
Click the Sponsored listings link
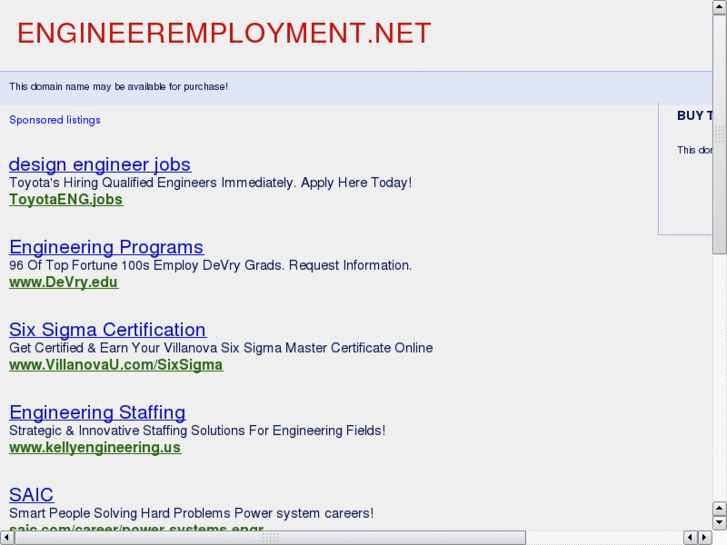[x=55, y=120]
